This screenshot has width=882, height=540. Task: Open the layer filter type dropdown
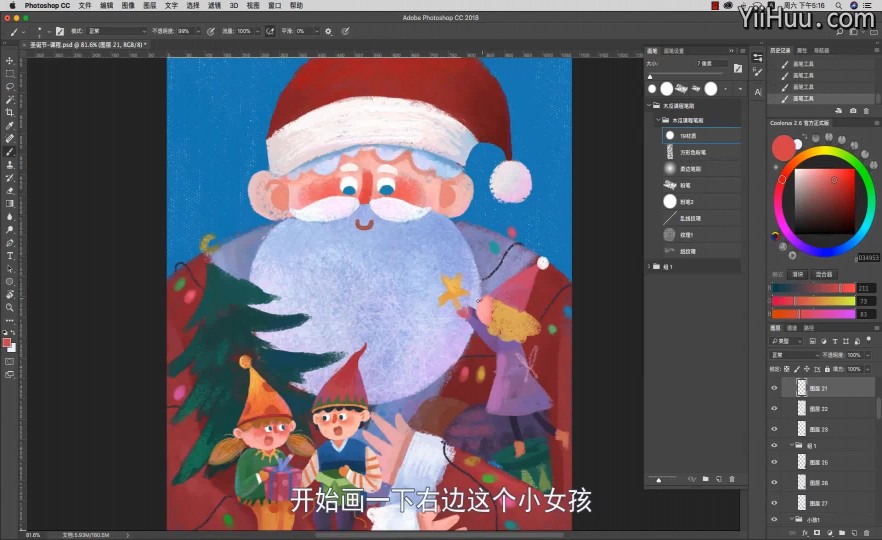click(787, 341)
